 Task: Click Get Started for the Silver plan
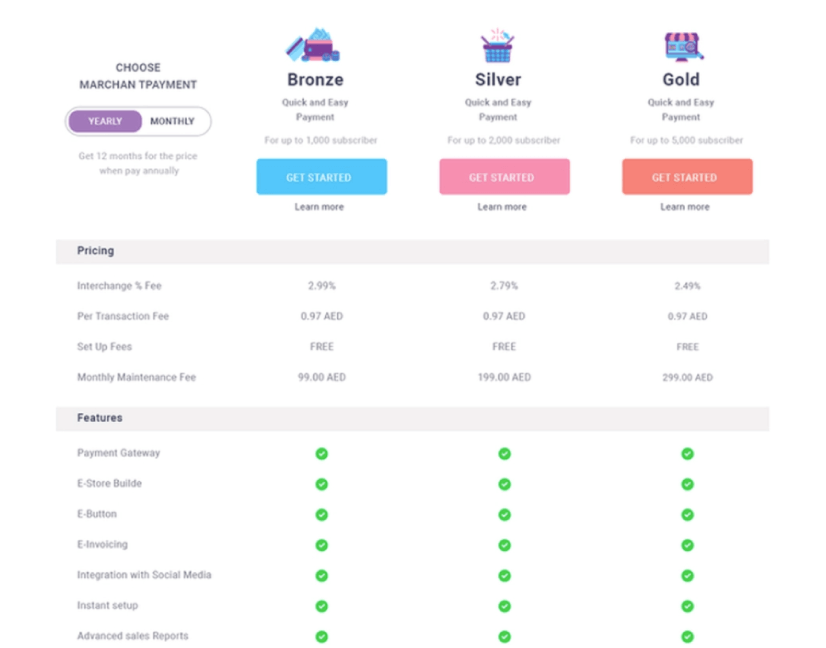[504, 176]
